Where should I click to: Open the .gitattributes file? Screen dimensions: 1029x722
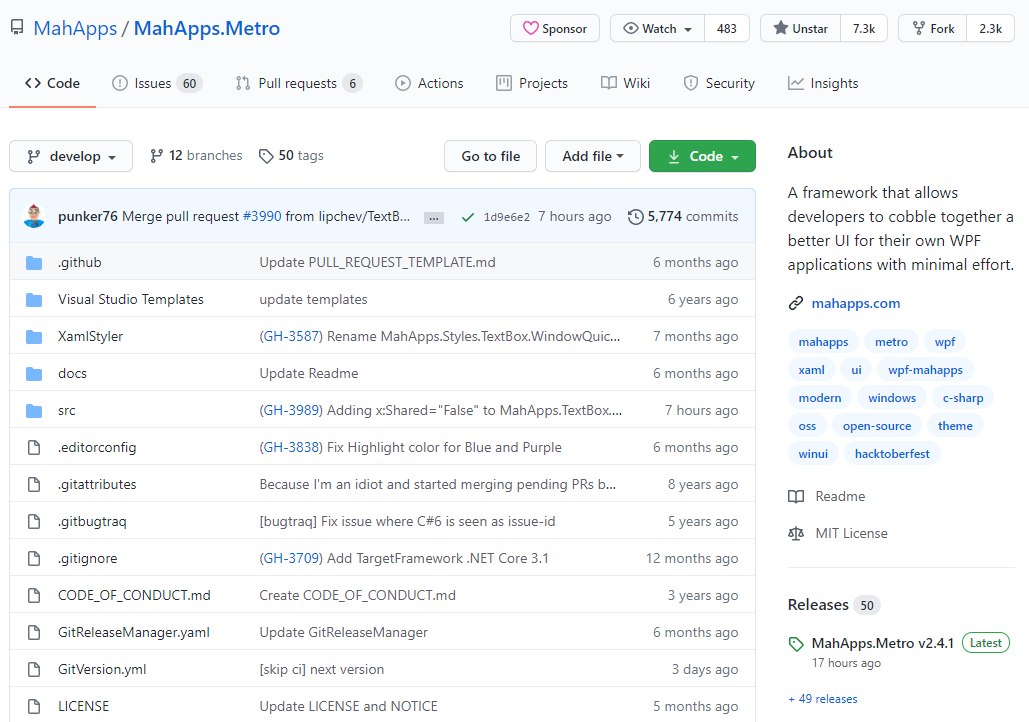[97, 484]
